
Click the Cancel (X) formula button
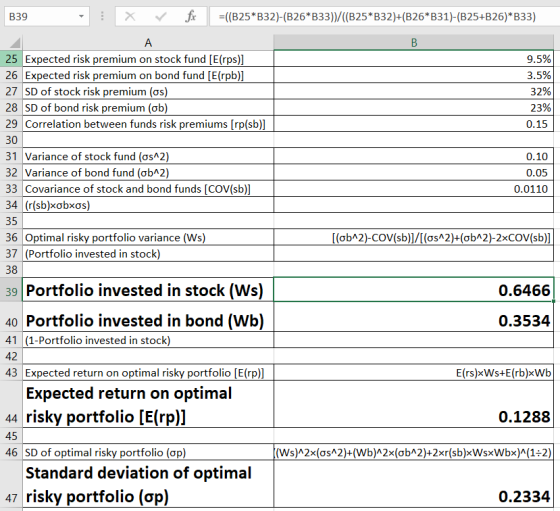pyautogui.click(x=130, y=16)
